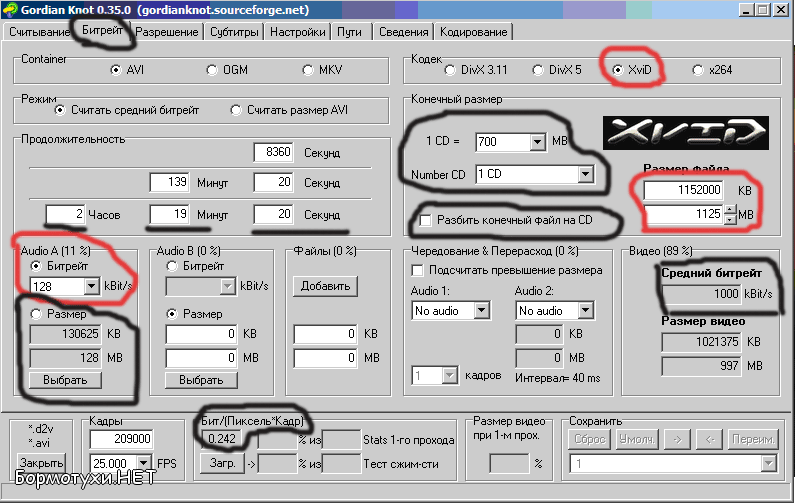Image resolution: width=795 pixels, height=503 pixels.
Task: Select Audio A Битрейт radio button
Action: coord(36,266)
